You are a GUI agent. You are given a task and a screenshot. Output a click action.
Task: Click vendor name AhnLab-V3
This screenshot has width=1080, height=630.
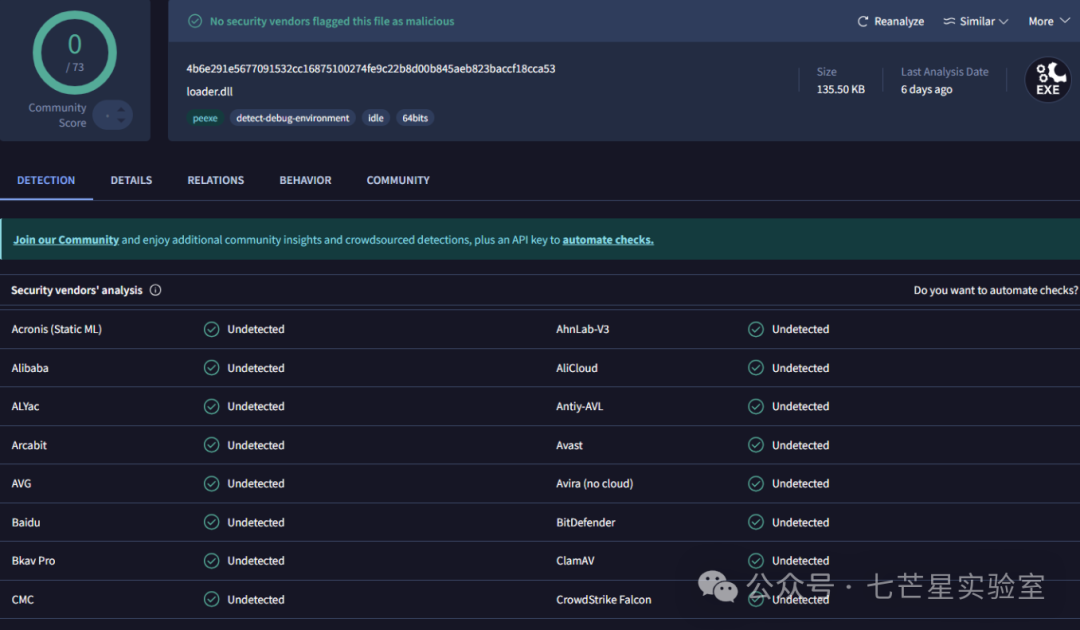coord(583,329)
